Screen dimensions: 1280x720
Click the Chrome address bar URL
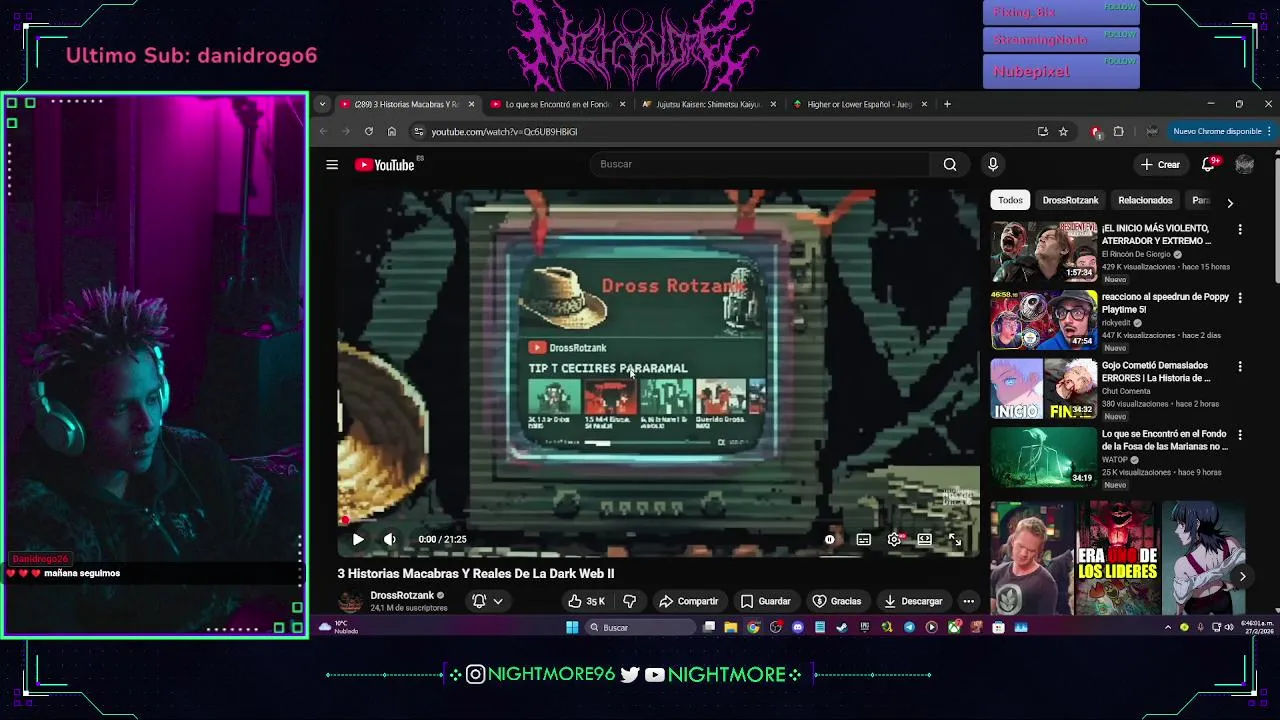(x=504, y=131)
